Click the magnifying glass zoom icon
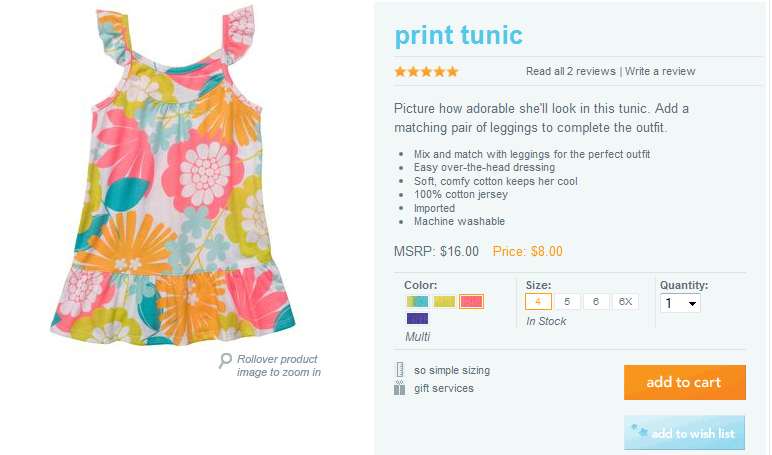The height and width of the screenshot is (455, 772). tap(226, 361)
